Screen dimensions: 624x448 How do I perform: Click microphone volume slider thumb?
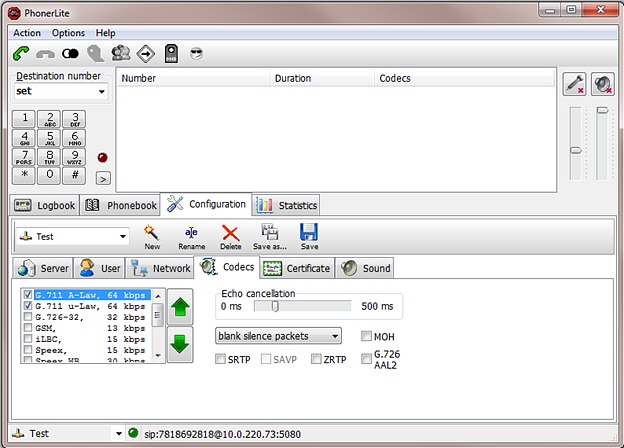(576, 150)
